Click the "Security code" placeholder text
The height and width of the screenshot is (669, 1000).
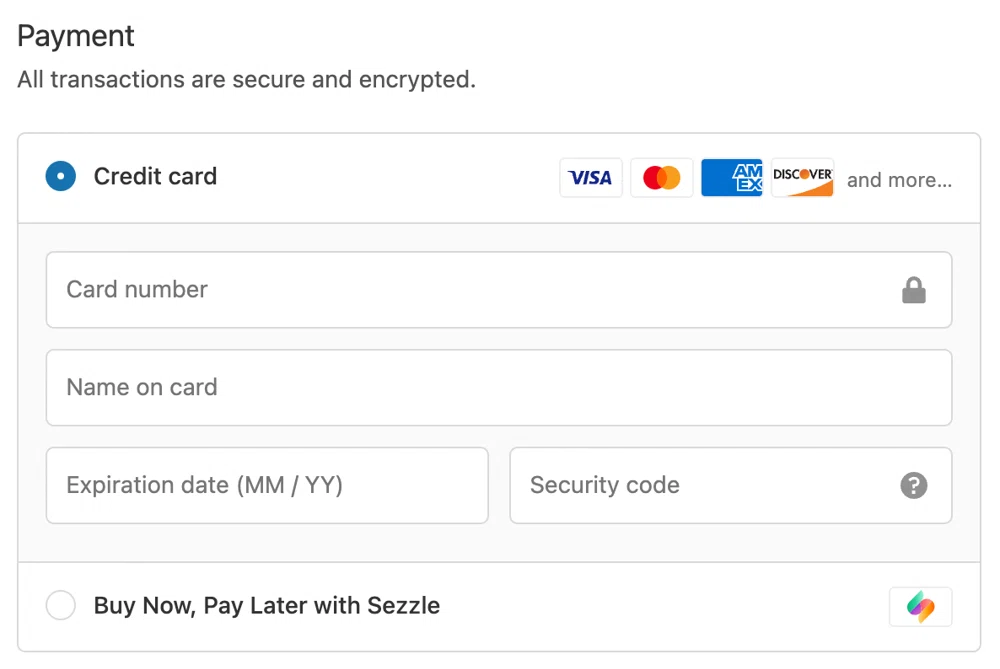coord(605,486)
